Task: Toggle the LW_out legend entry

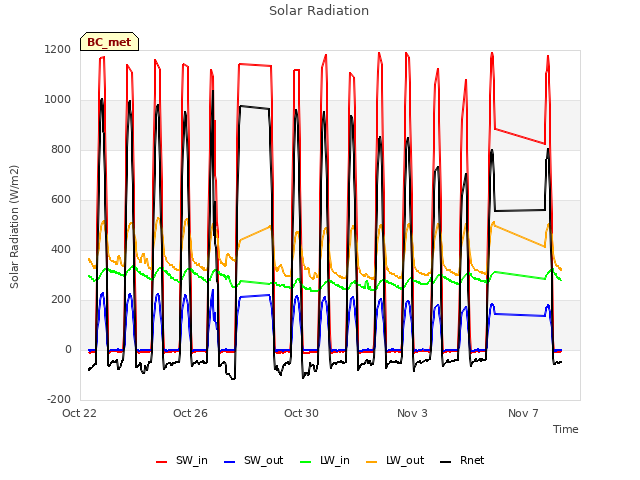Action: 395,461
